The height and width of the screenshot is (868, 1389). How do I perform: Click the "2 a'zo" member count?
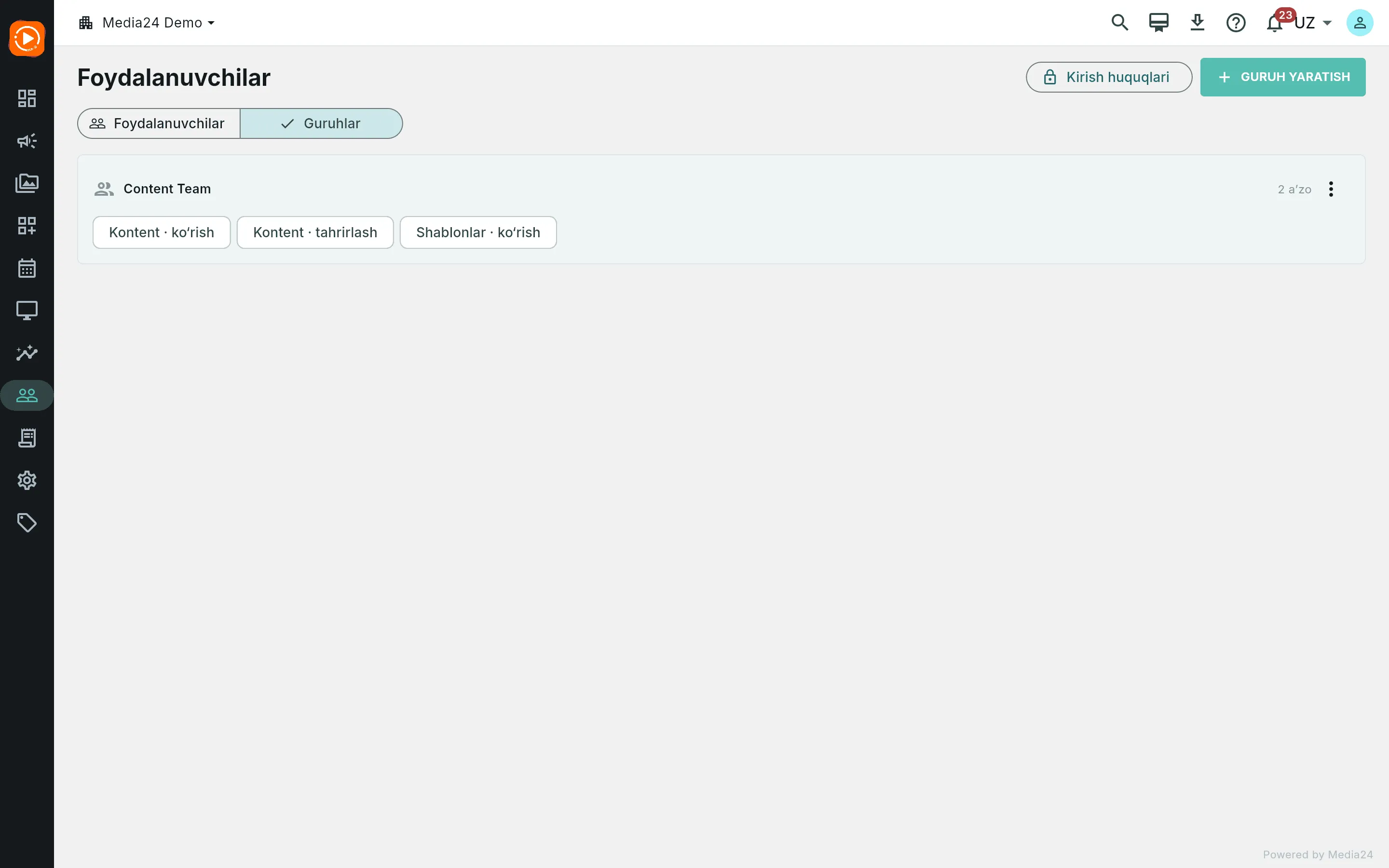coord(1294,190)
